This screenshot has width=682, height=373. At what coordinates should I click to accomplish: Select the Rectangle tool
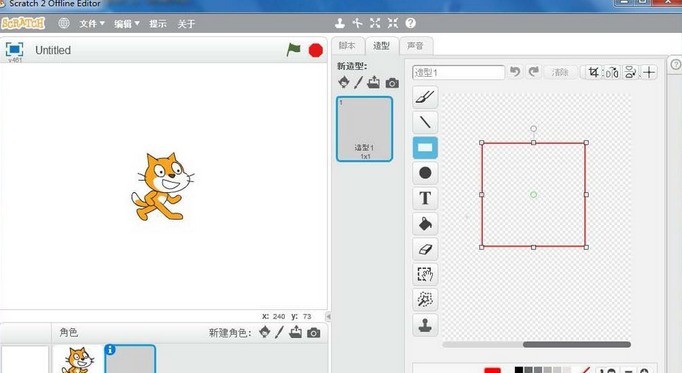pyautogui.click(x=425, y=147)
